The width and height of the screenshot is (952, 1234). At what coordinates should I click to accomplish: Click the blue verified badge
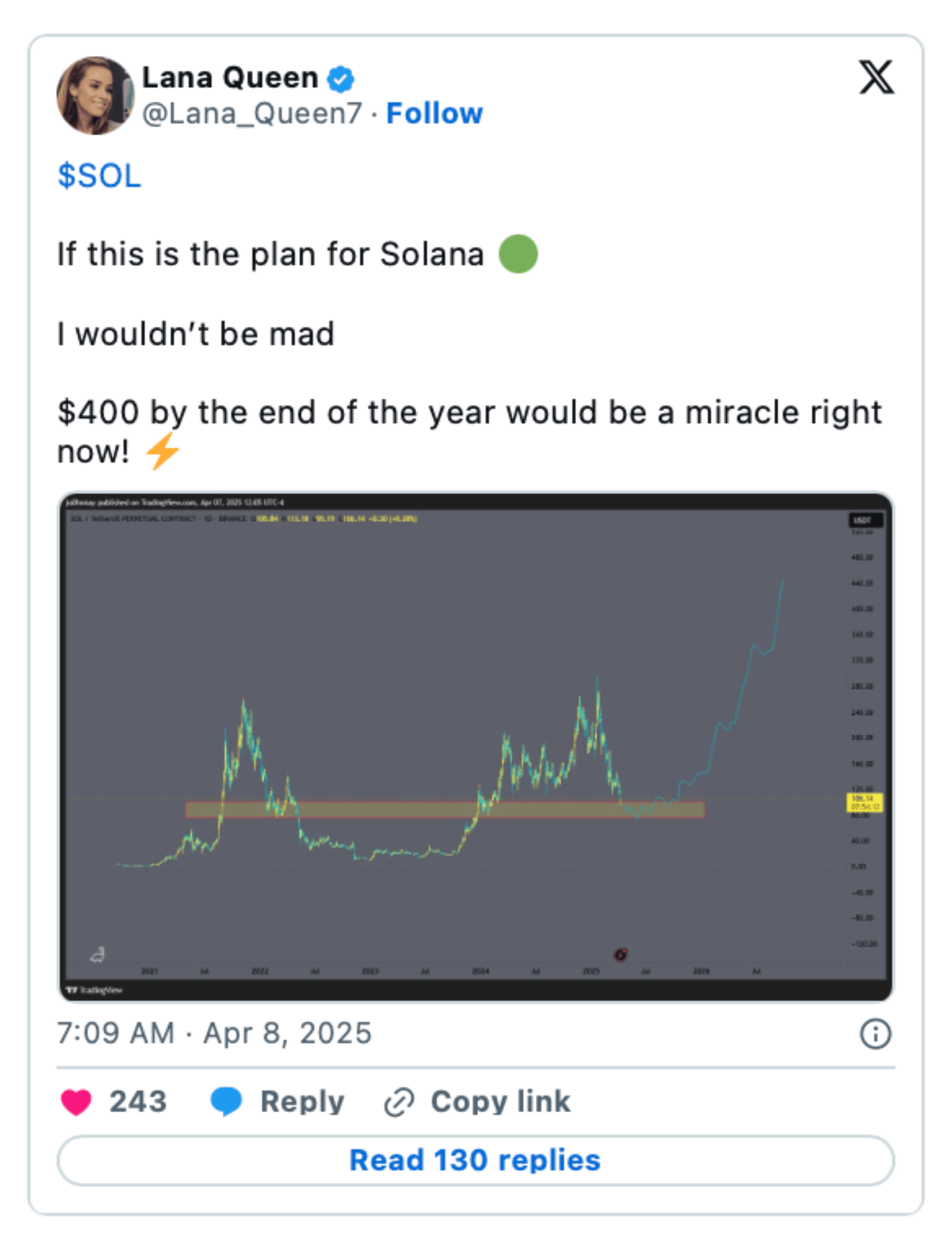click(x=341, y=79)
